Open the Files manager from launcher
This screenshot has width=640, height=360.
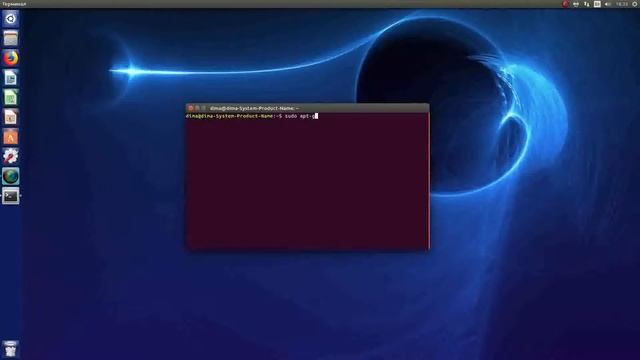11,38
